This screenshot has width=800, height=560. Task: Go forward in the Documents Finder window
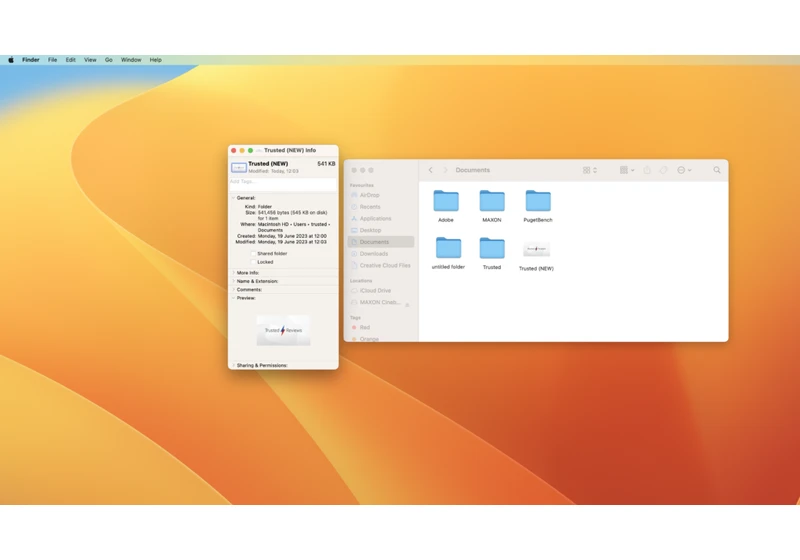coord(445,170)
